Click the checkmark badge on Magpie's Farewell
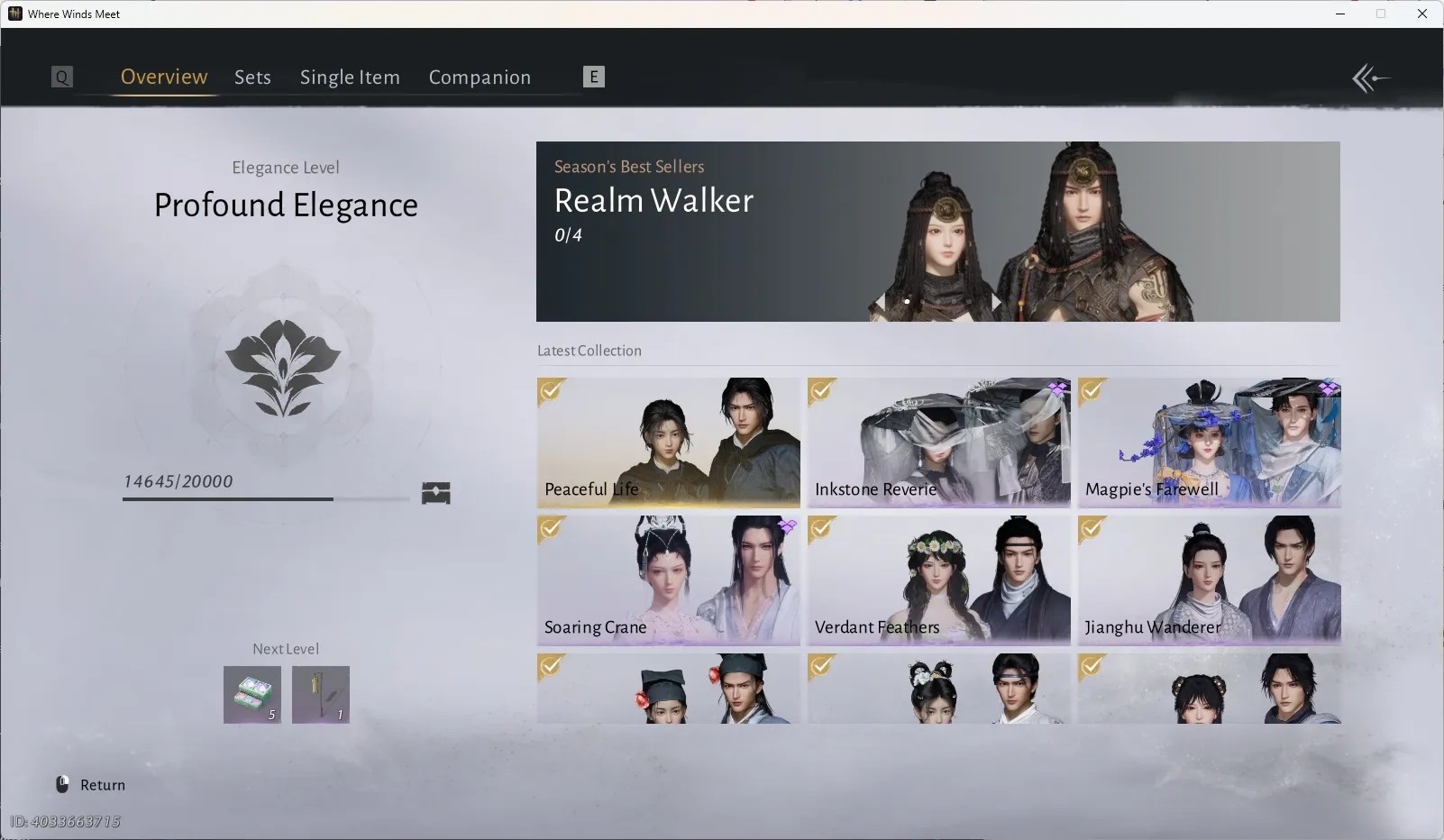The width and height of the screenshot is (1444, 840). point(1092,392)
